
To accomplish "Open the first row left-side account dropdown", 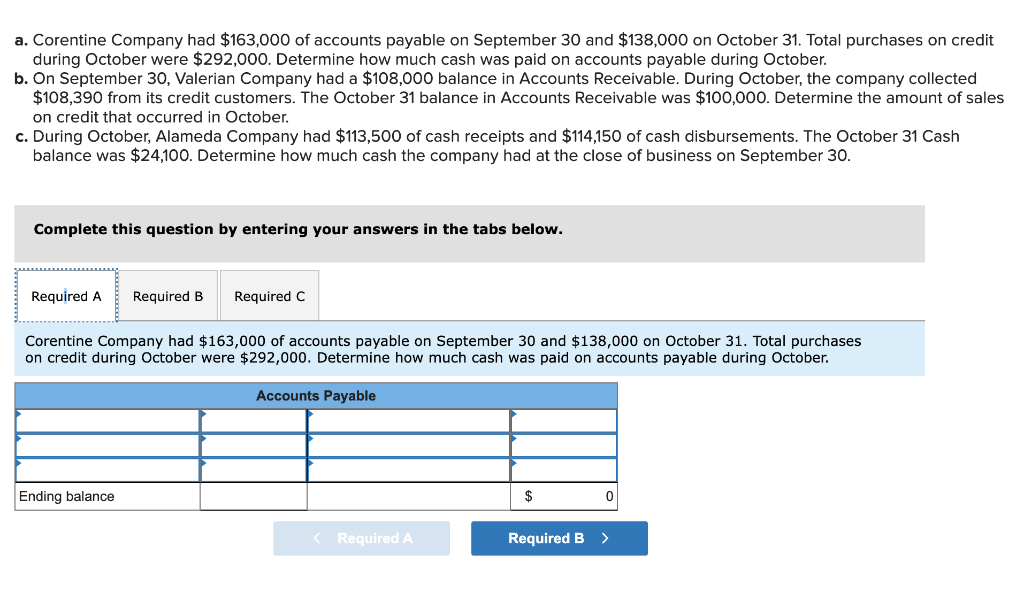I will [x=105, y=420].
